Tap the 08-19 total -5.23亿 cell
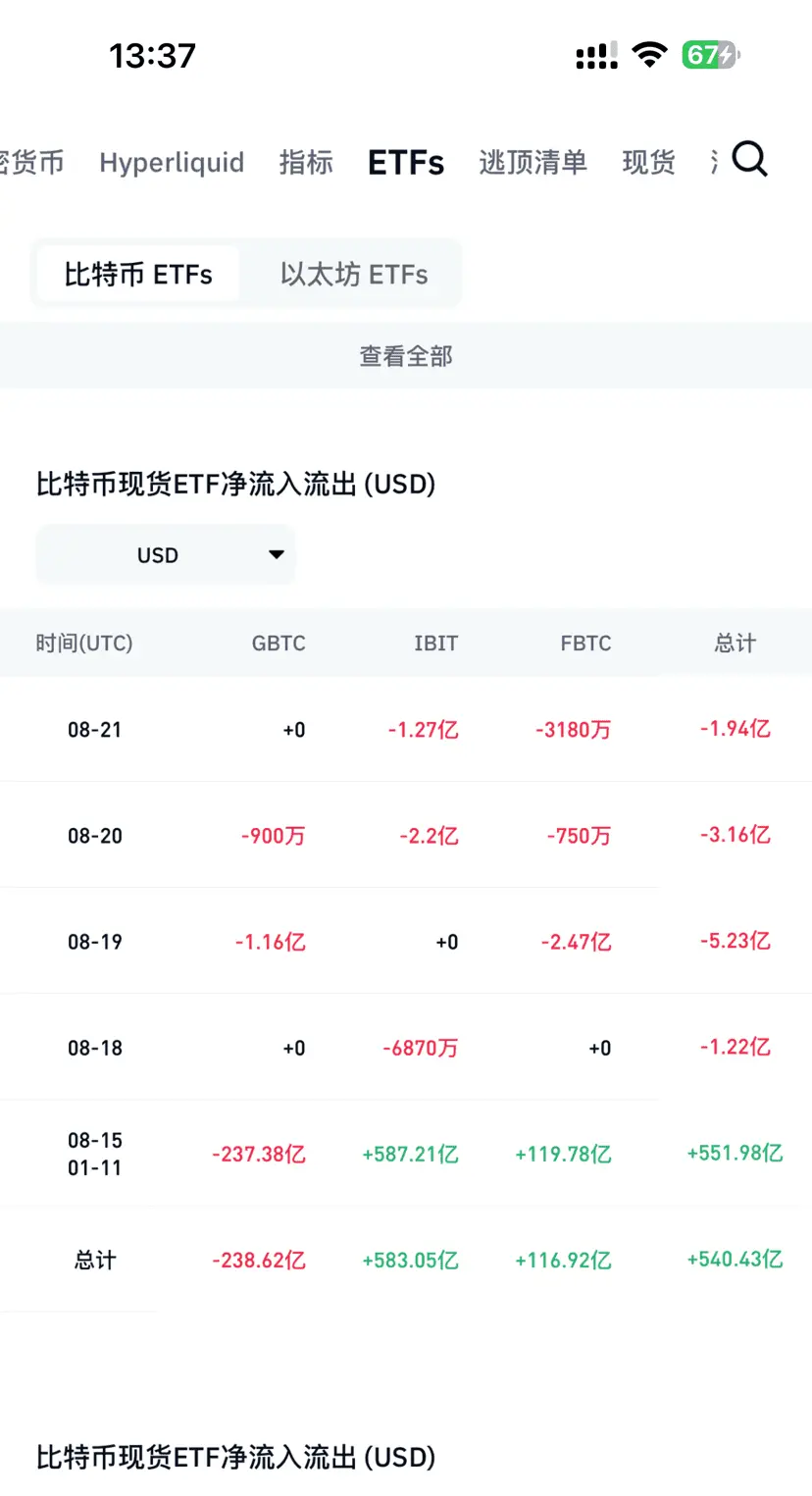 click(x=736, y=941)
